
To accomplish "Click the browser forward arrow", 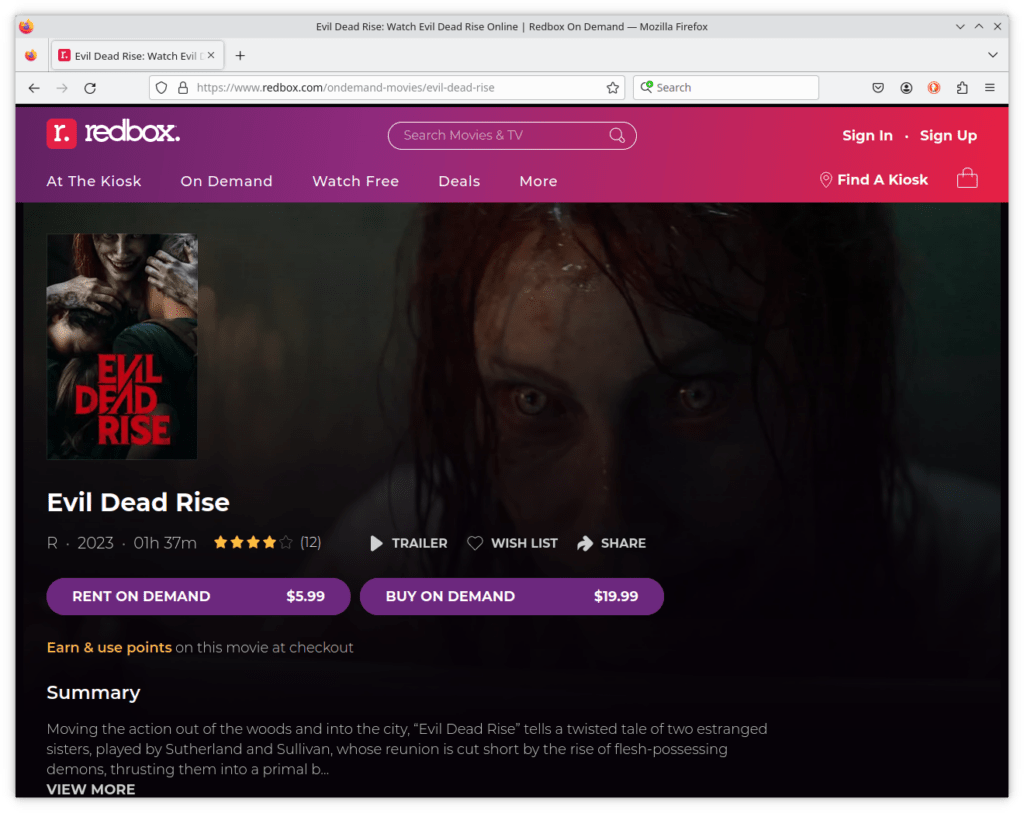I will (x=62, y=88).
